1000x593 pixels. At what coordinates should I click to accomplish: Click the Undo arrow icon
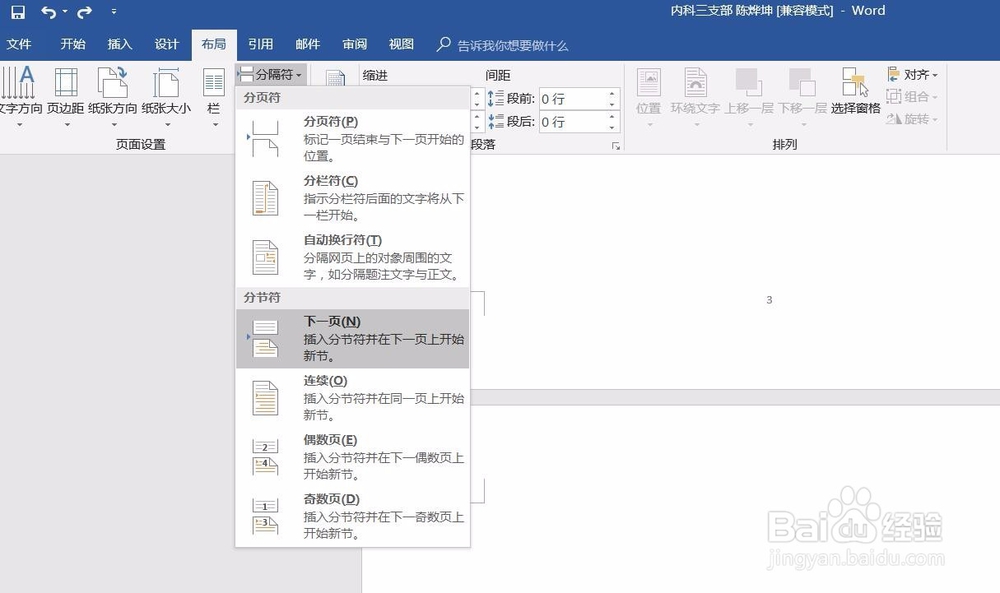point(48,11)
